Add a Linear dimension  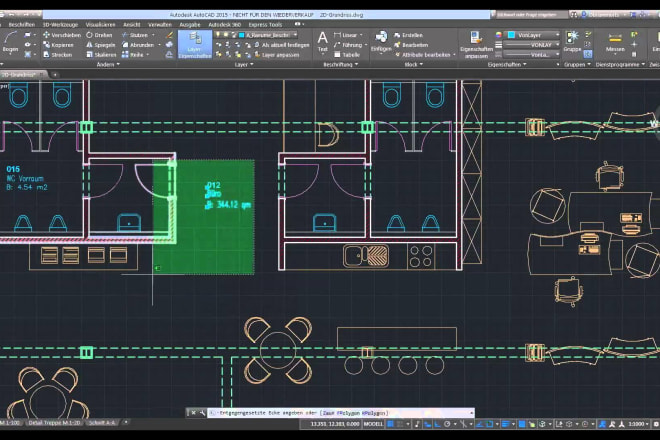(x=346, y=35)
